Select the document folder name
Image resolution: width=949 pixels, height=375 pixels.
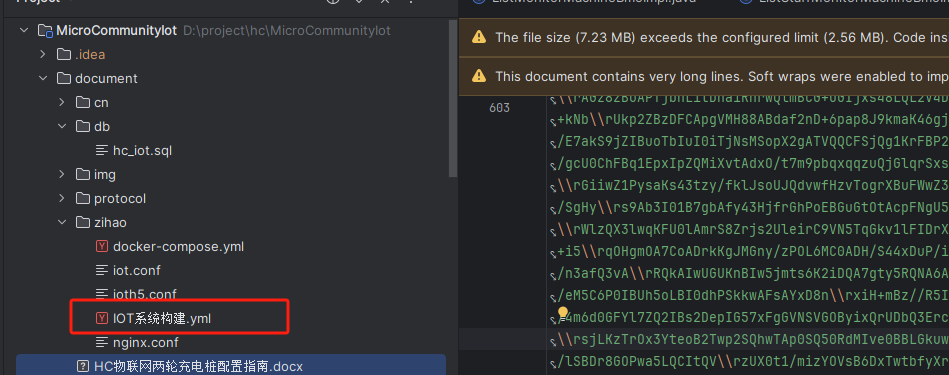107,79
